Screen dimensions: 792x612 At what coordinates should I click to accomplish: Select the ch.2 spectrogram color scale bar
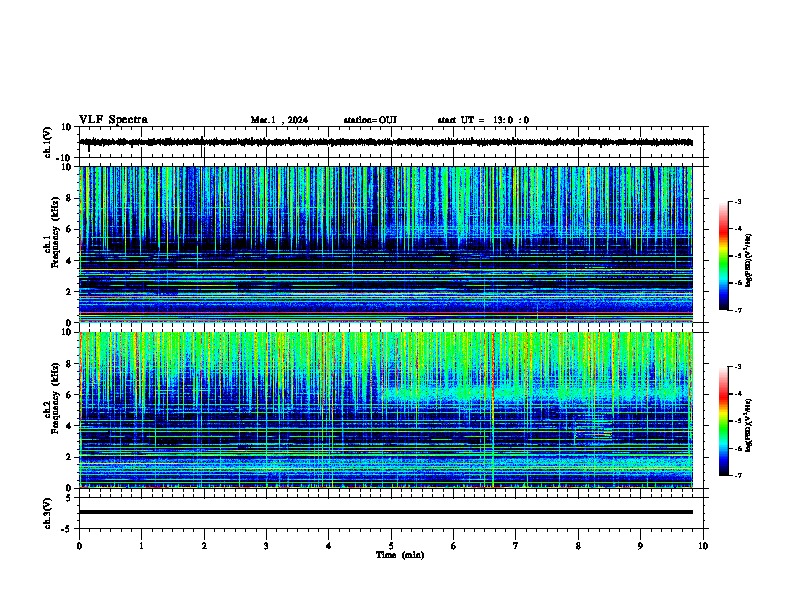pyautogui.click(x=723, y=421)
